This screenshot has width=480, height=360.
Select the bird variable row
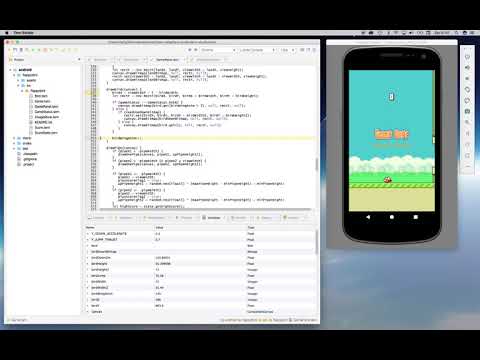[200, 246]
